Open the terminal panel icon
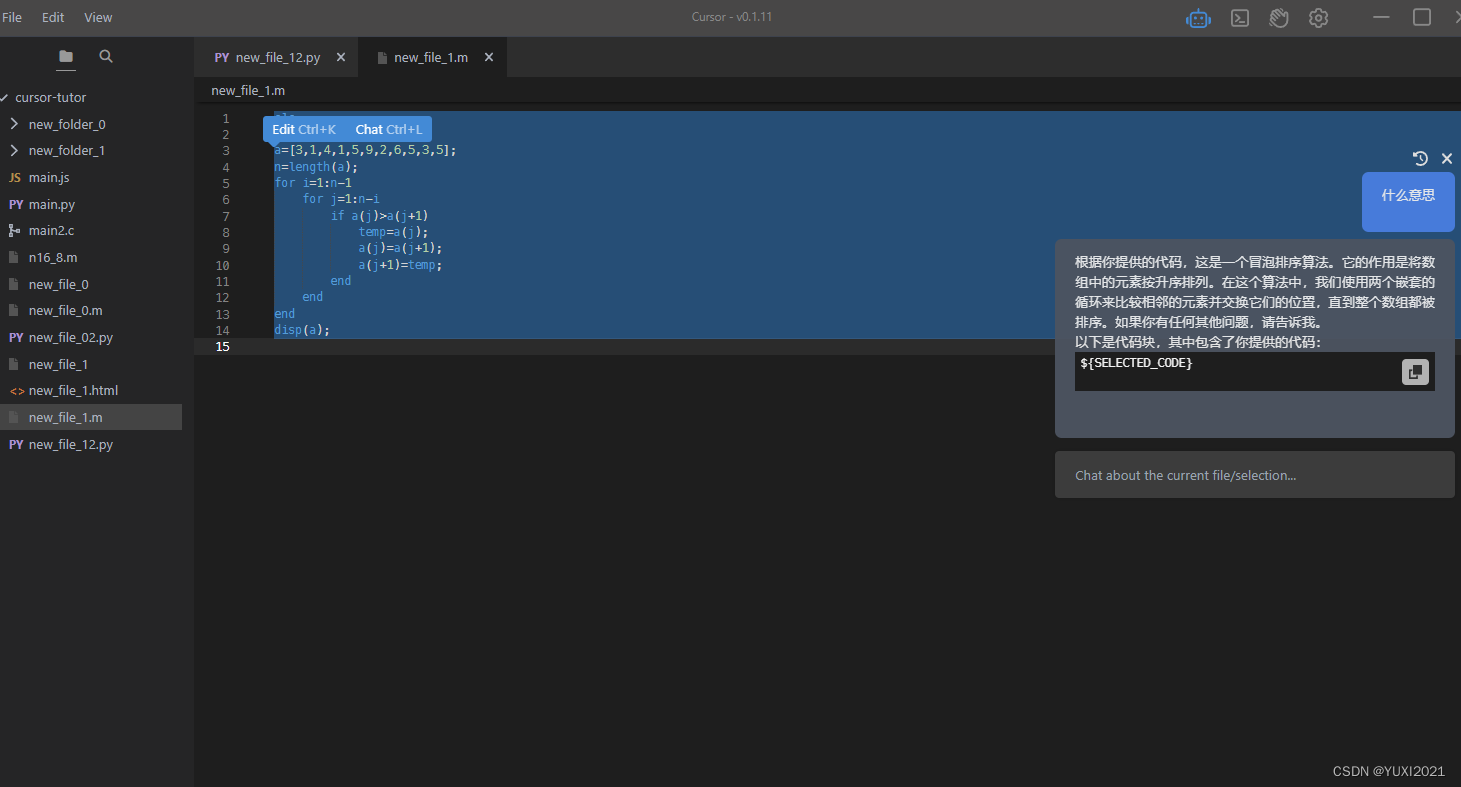 [x=1239, y=18]
